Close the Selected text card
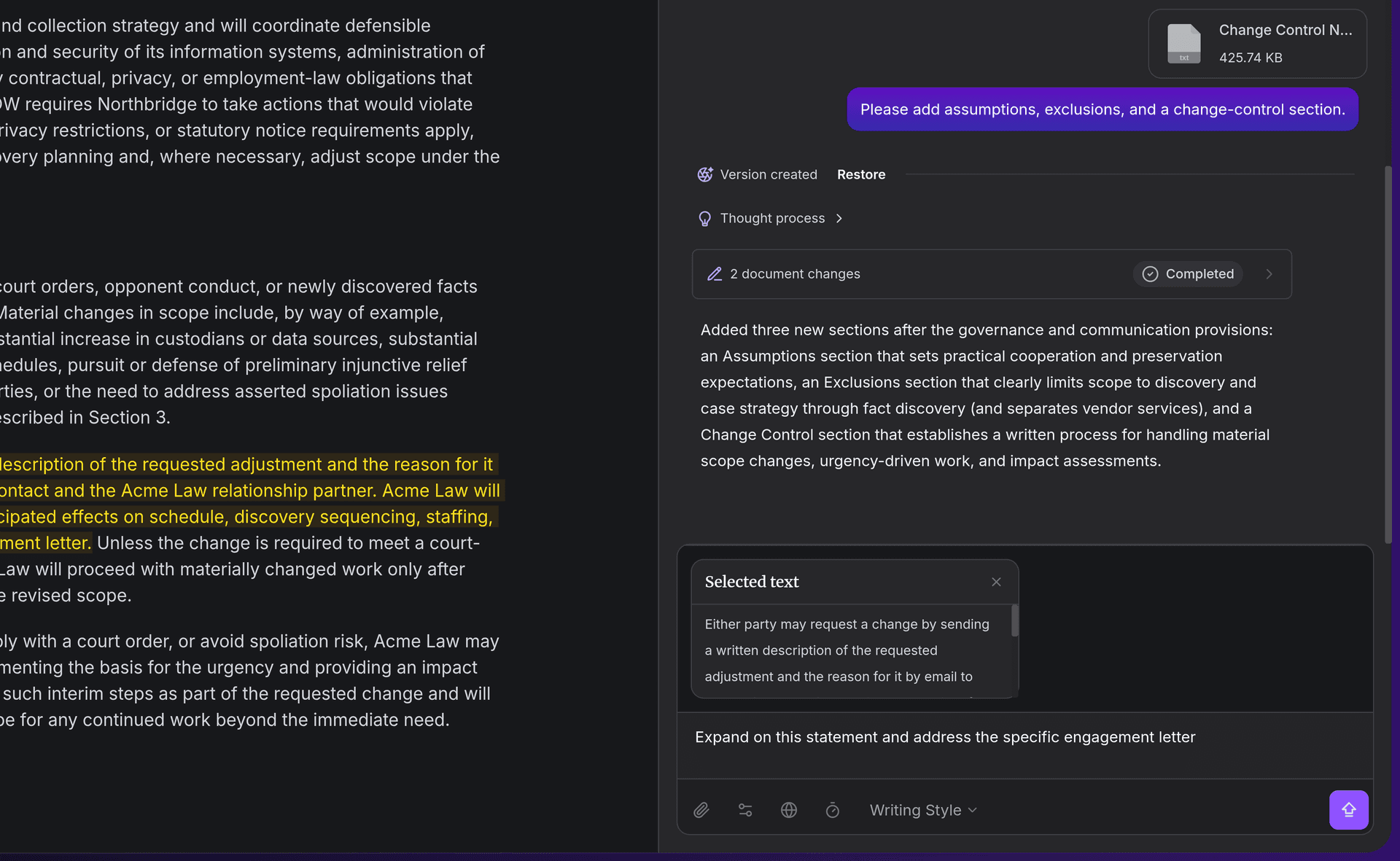Viewport: 1400px width, 861px height. (x=996, y=582)
